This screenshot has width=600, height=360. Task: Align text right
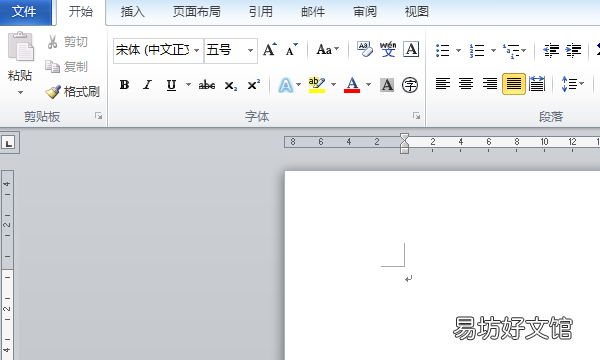click(490, 83)
